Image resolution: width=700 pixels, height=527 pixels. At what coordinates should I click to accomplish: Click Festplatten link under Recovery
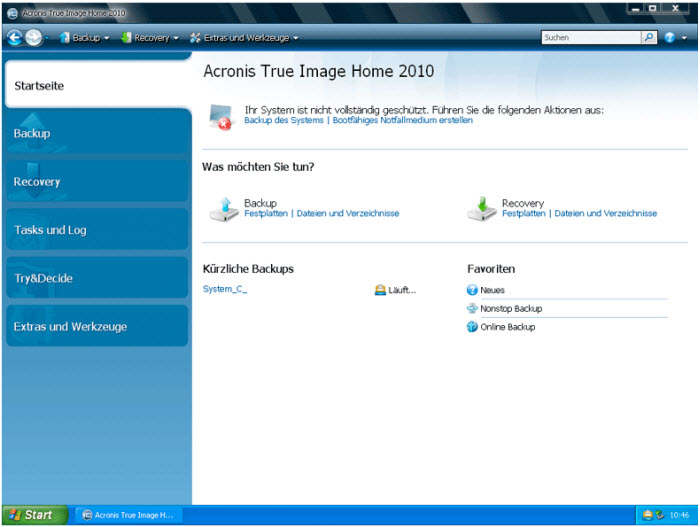pos(524,213)
